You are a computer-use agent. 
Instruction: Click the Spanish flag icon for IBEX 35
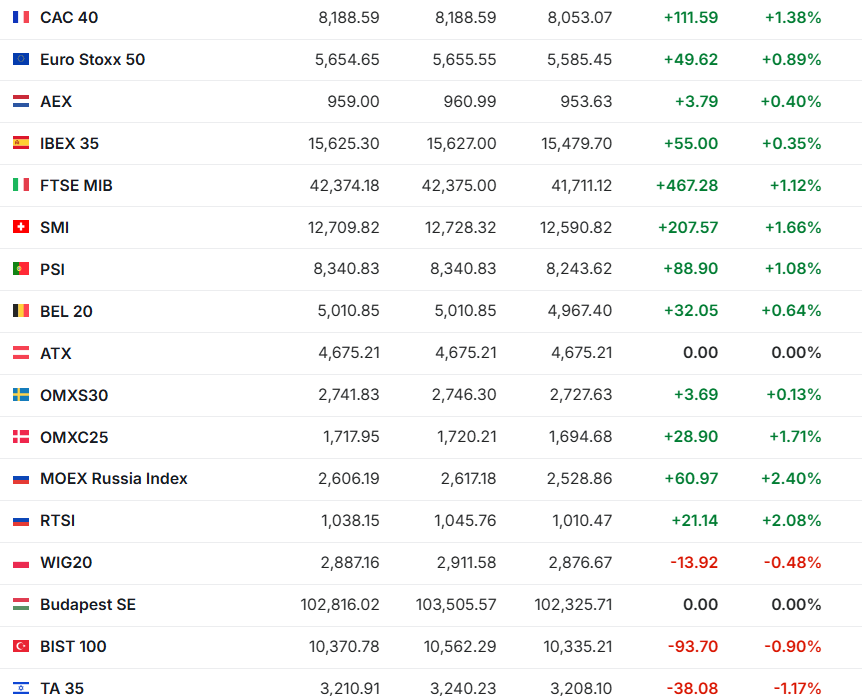[x=21, y=143]
